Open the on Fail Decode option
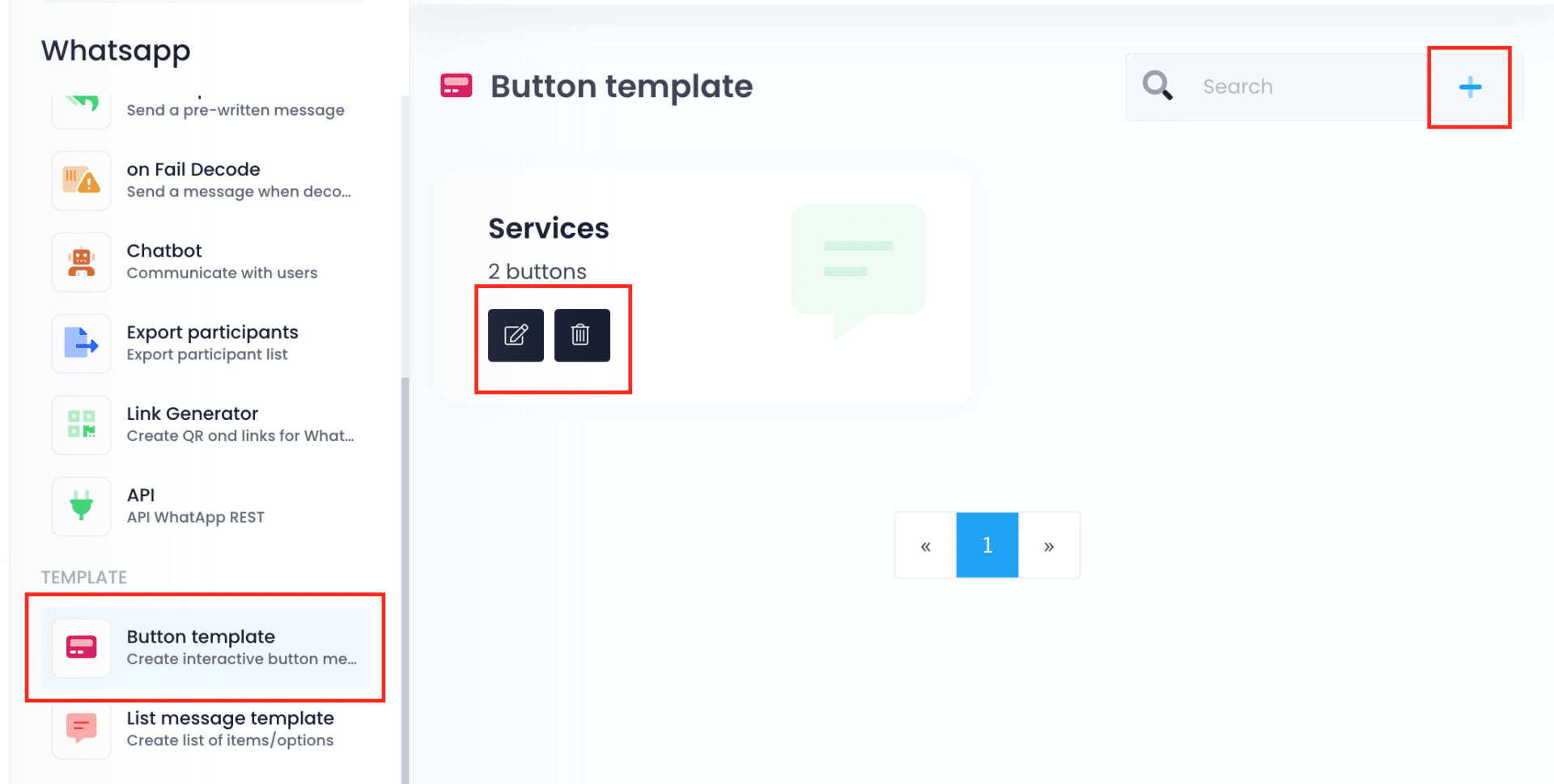The width and height of the screenshot is (1554, 784). click(x=238, y=180)
